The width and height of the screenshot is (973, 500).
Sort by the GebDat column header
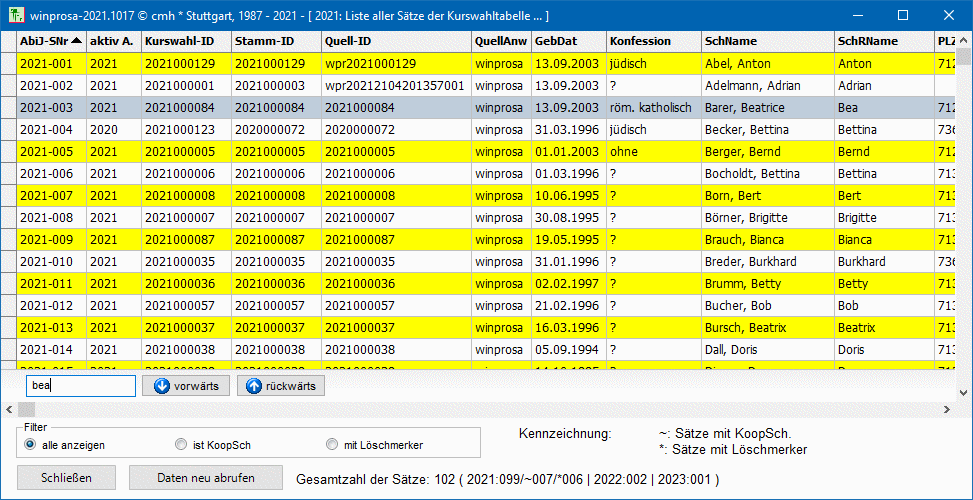coord(567,41)
